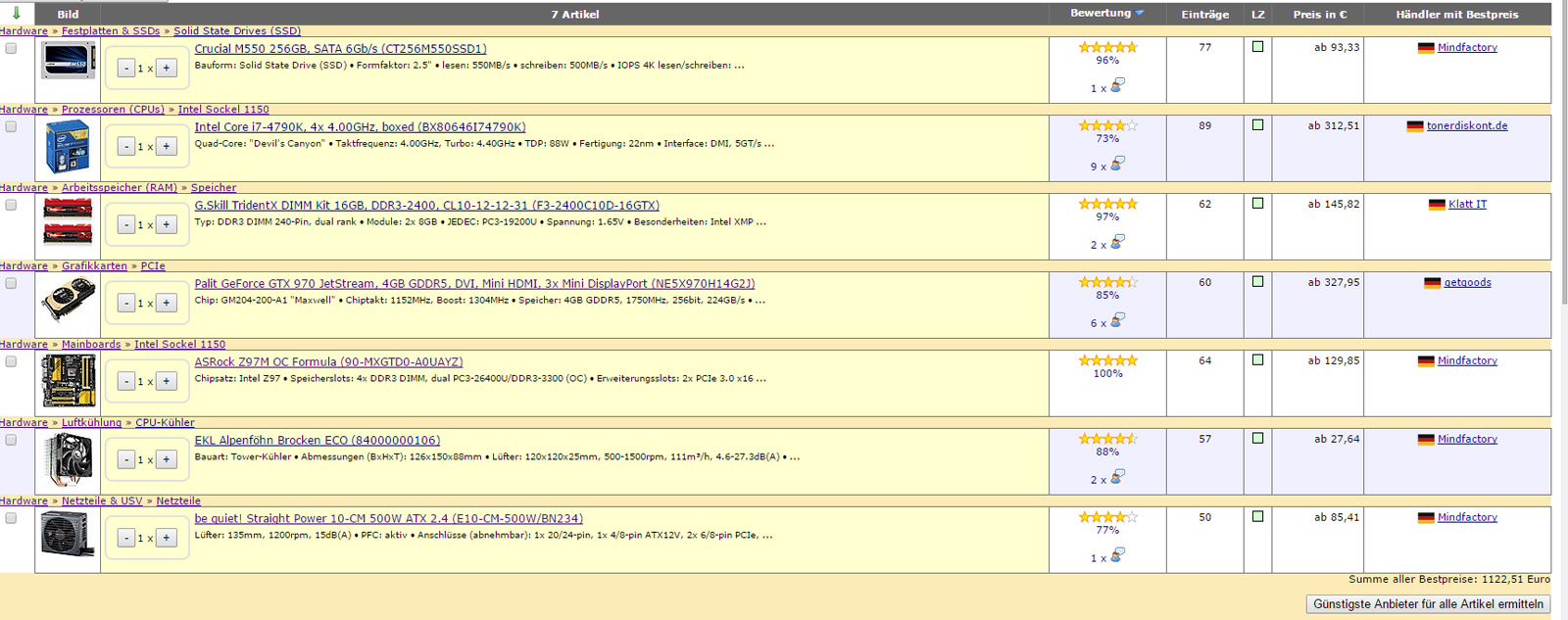
Task: Click the German flag beside Klatt IT
Action: click(1437, 205)
